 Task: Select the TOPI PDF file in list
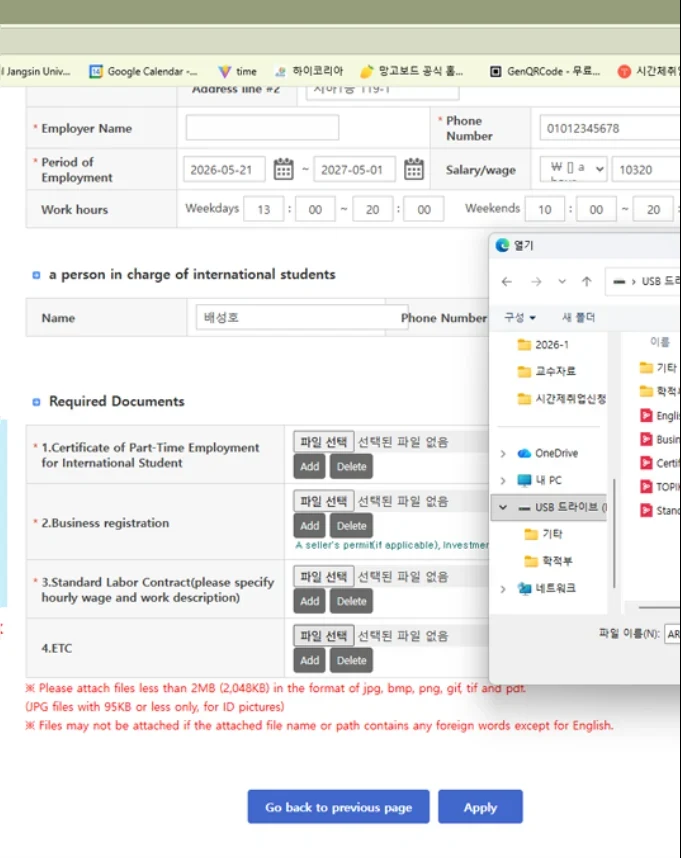(660, 486)
